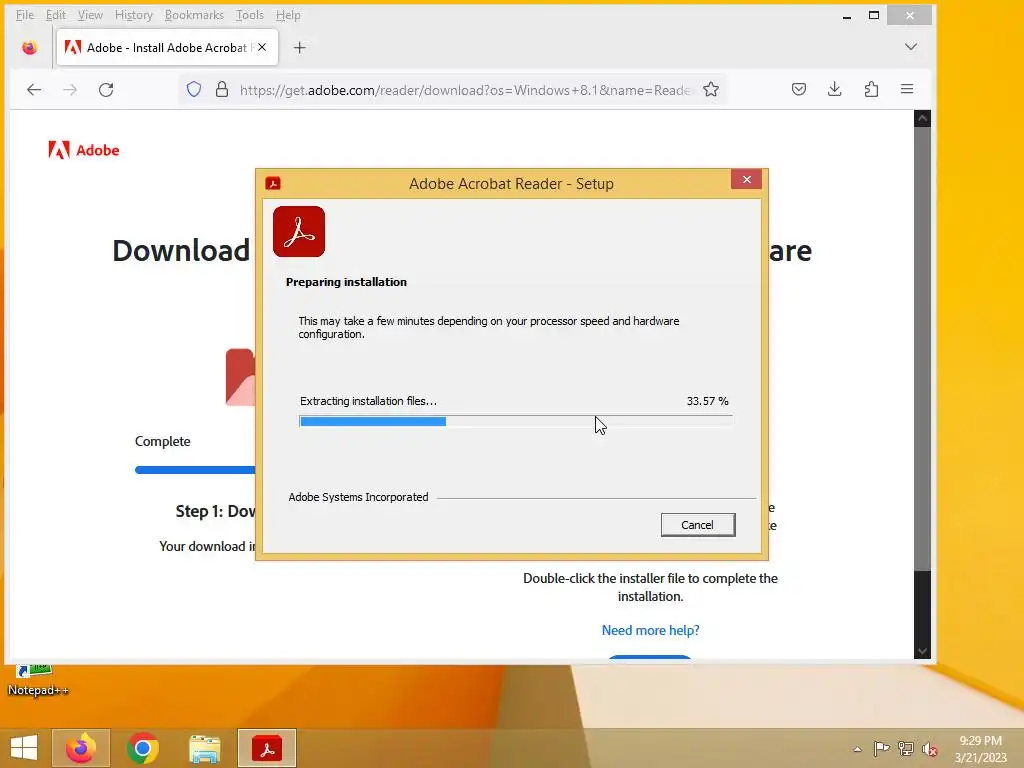Click Firefox in the taskbar

pyautogui.click(x=81, y=748)
